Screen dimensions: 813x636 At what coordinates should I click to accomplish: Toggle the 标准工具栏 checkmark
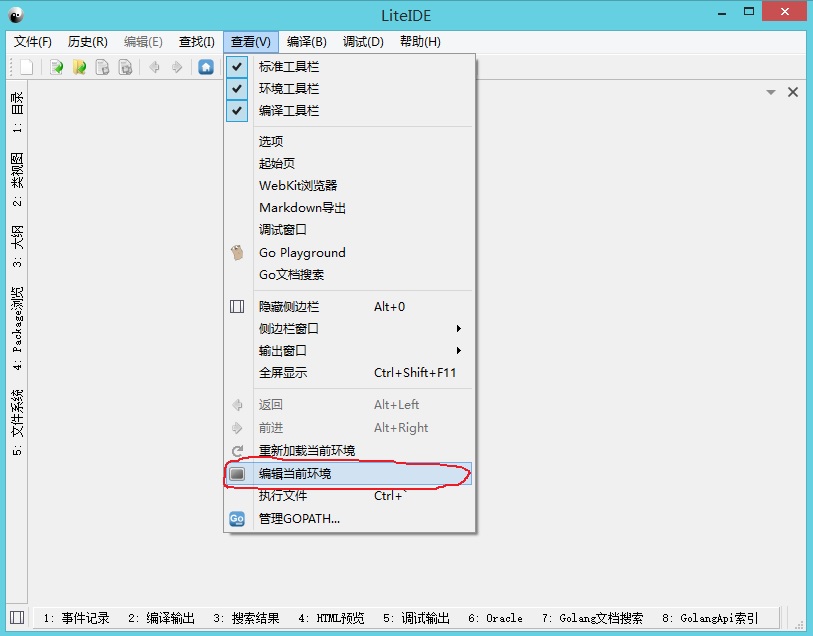point(237,66)
